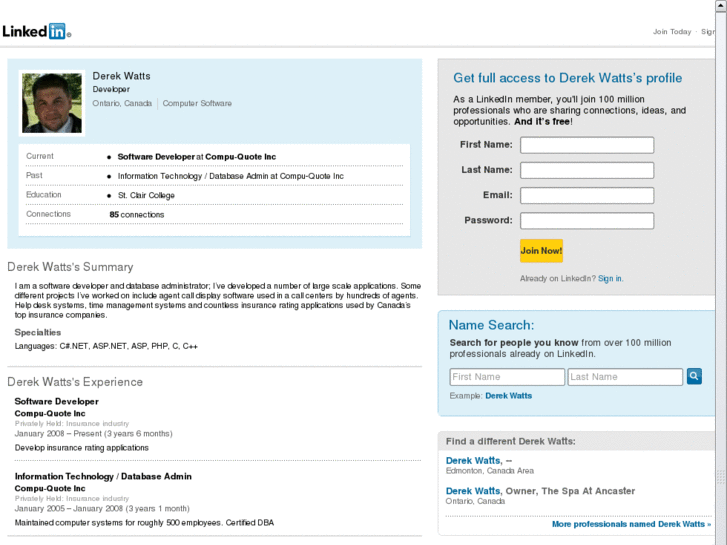Click into the Email field
The image size is (727, 545).
[587, 195]
